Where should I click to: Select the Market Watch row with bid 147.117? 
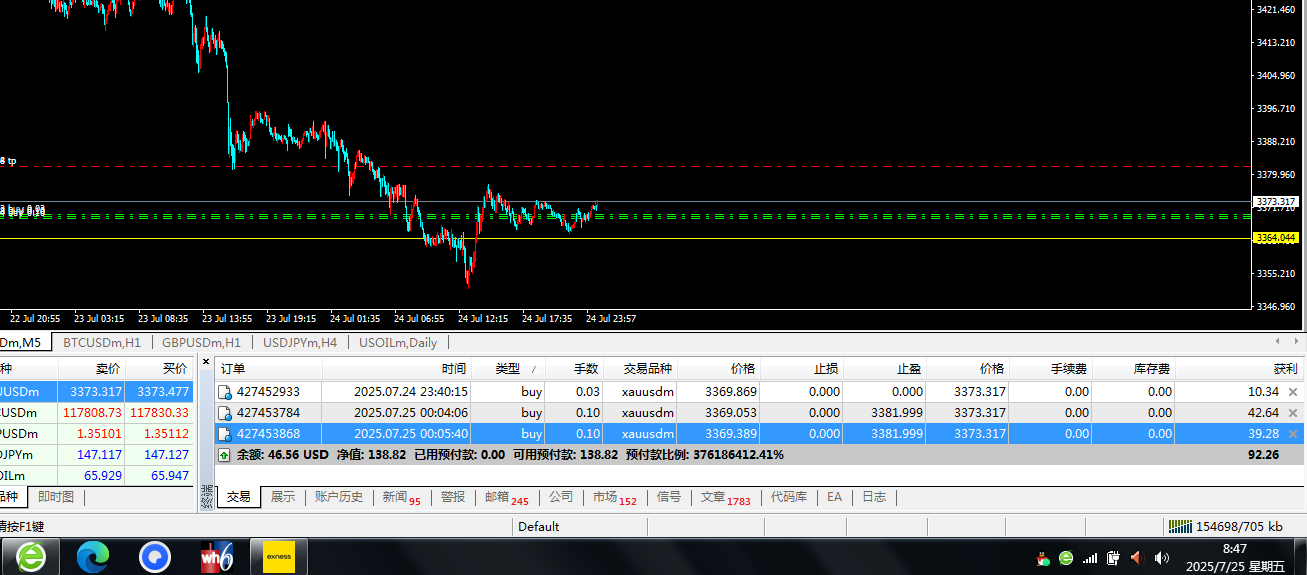tap(96, 455)
